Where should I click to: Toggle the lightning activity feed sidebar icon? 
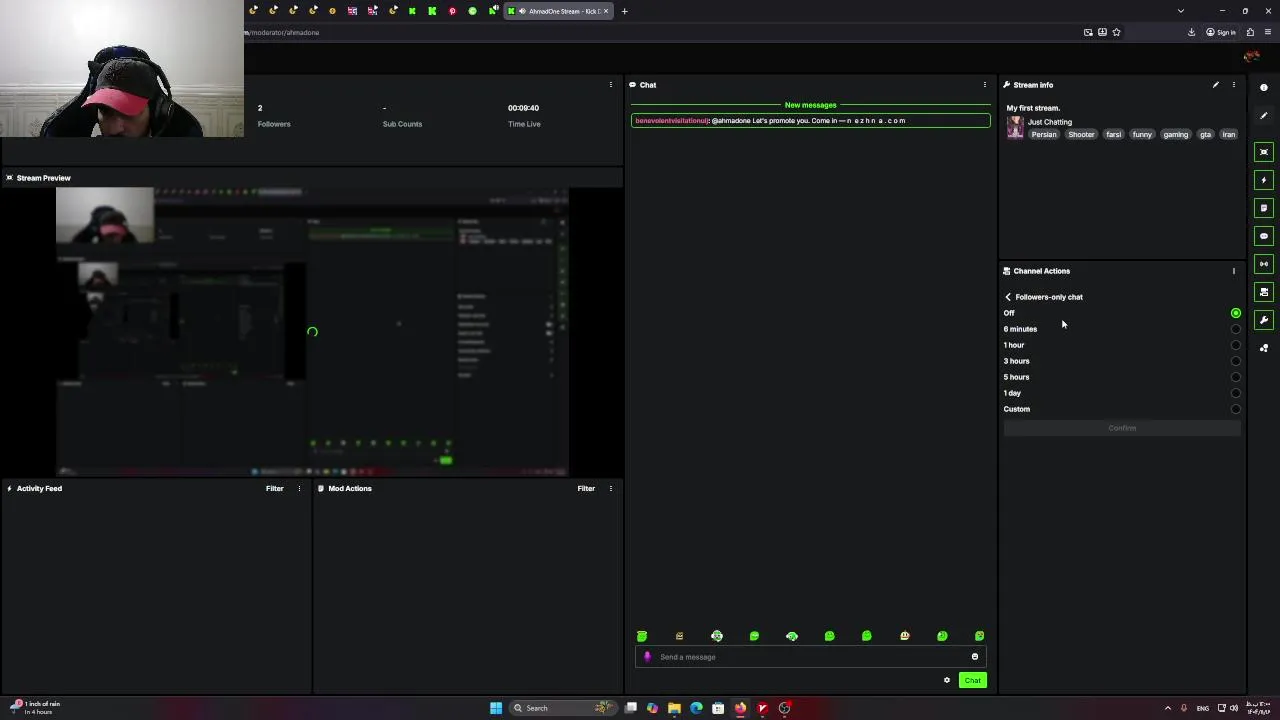click(x=1264, y=180)
